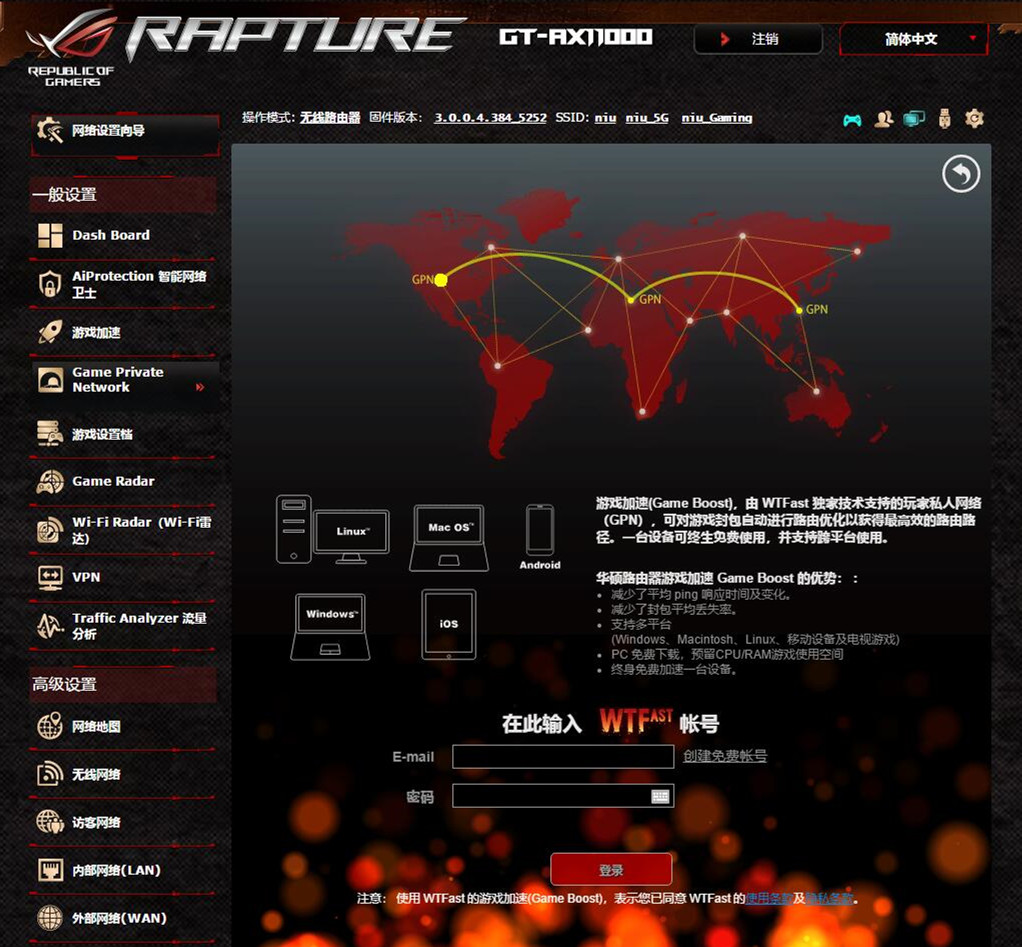
Task: Select Traffic Analyzer 流量分析 menu label
Action: point(139,626)
